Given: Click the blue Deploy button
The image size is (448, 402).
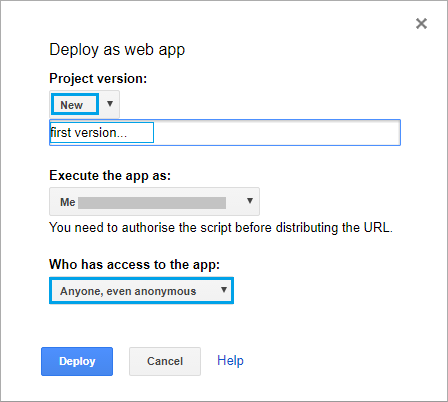Looking at the screenshot, I should tap(77, 361).
